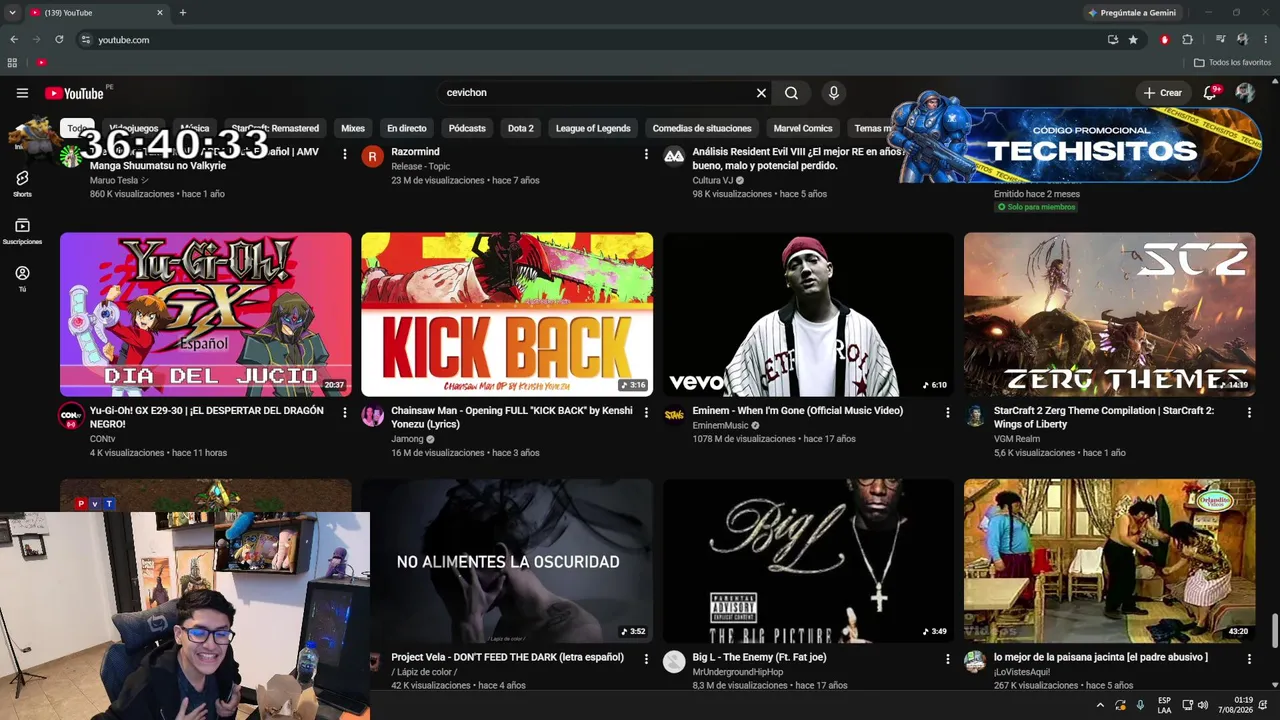Open more options for Eminem video
Image resolution: width=1280 pixels, height=720 pixels.
point(948,412)
